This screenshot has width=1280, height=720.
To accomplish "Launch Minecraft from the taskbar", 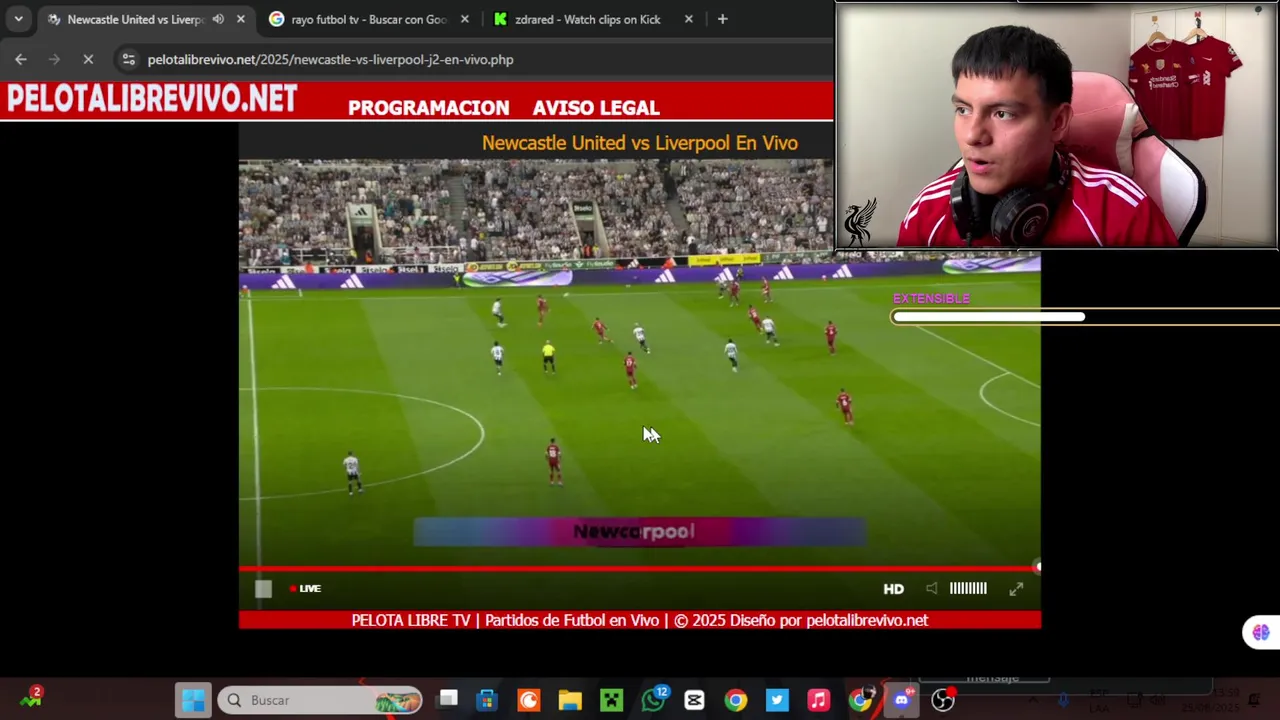I will [x=611, y=700].
